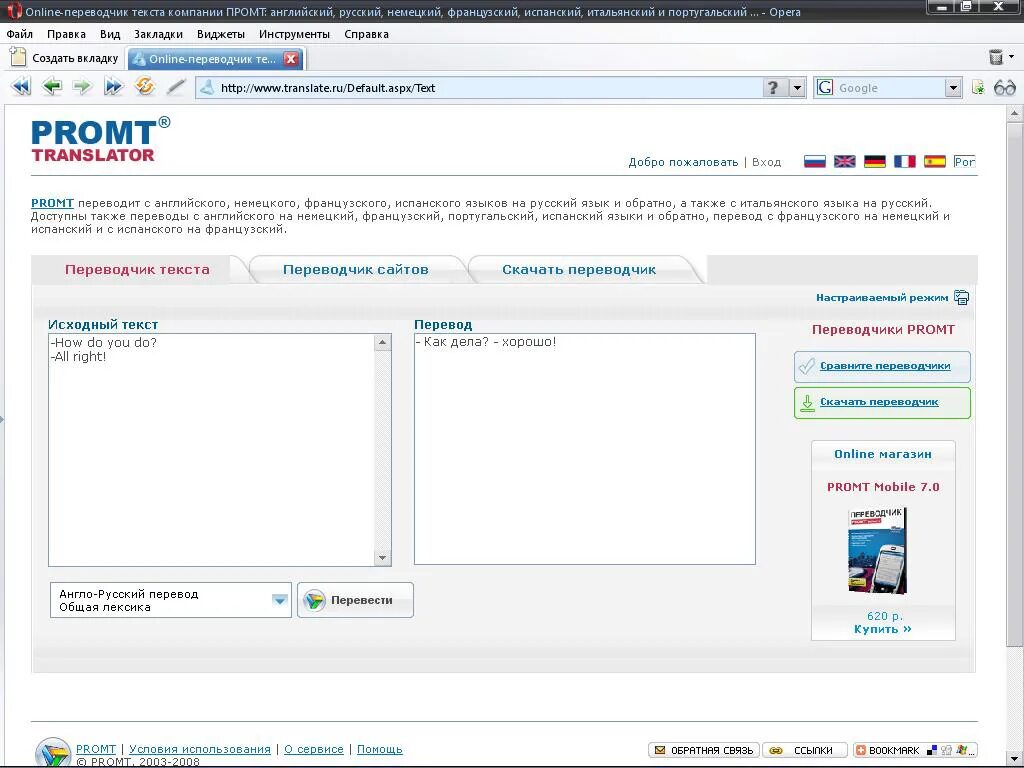Switch site language to German flag
This screenshot has width=1024, height=768.
[874, 161]
